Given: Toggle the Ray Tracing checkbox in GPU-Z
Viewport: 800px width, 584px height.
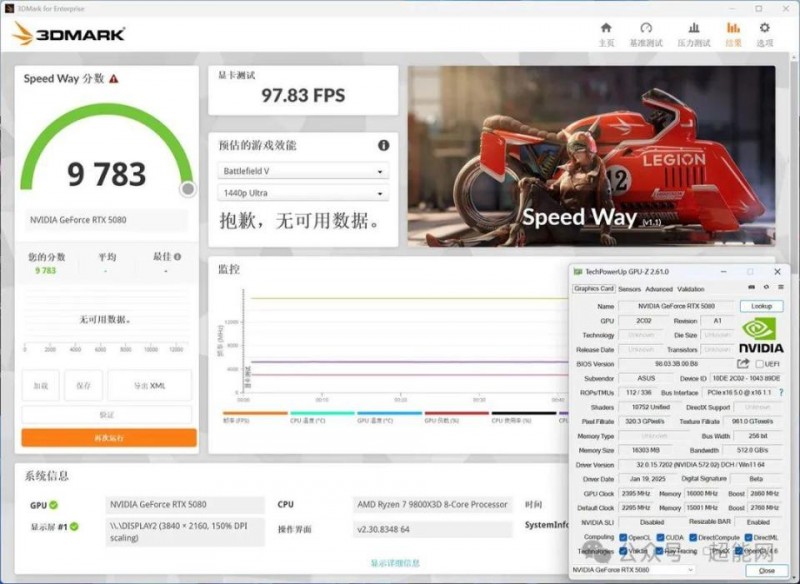Looking at the screenshot, I should [659, 551].
